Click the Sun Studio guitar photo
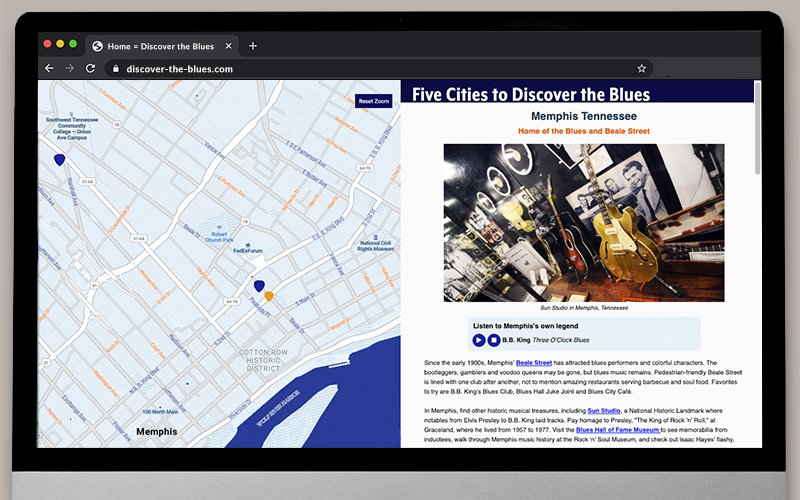The image size is (800, 500). click(x=584, y=223)
